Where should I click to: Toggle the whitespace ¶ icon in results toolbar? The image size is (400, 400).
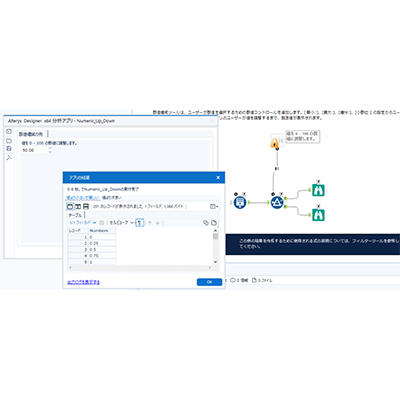coord(140,223)
